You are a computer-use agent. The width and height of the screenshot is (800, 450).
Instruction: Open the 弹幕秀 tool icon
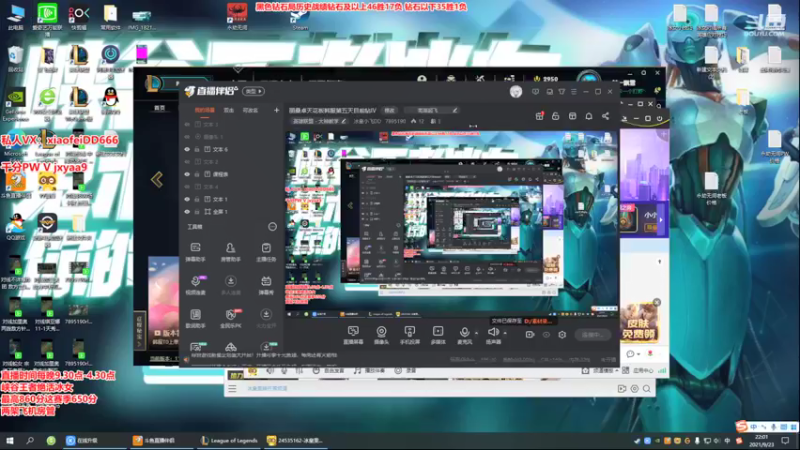click(x=266, y=285)
